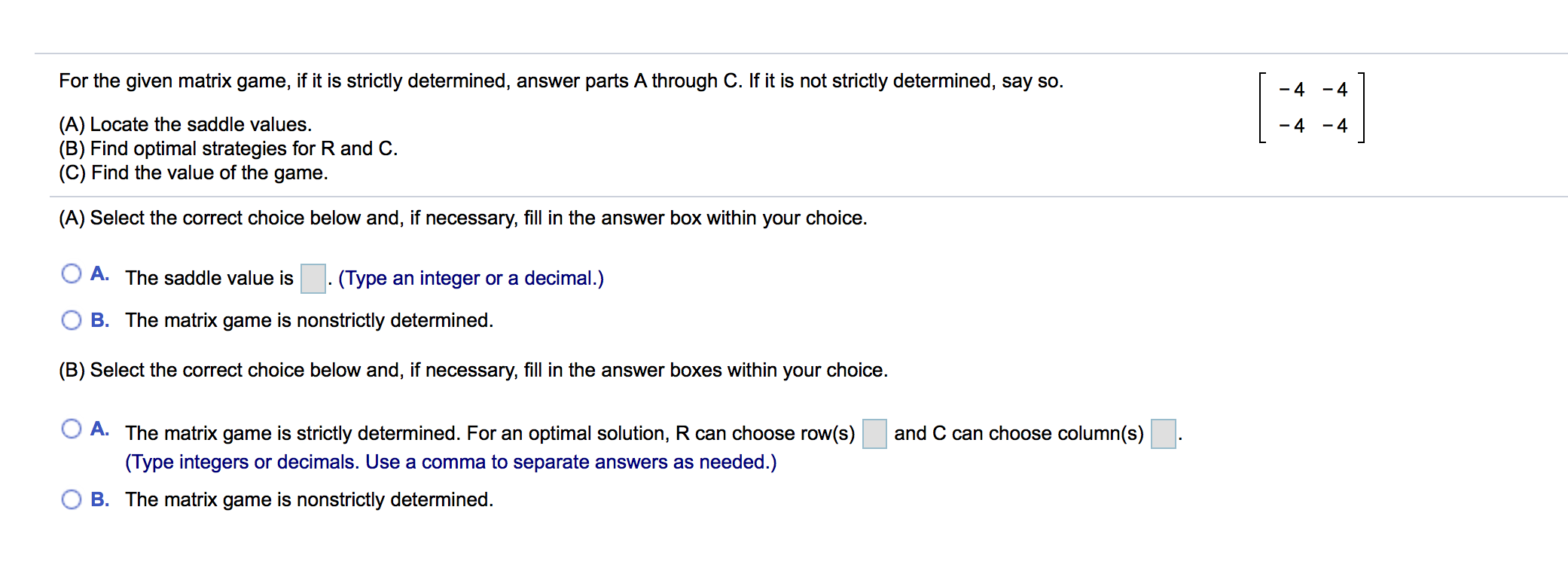Click 'The matrix game is nonstrictly determined' label
The height and width of the screenshot is (568, 1568).
pos(309,319)
